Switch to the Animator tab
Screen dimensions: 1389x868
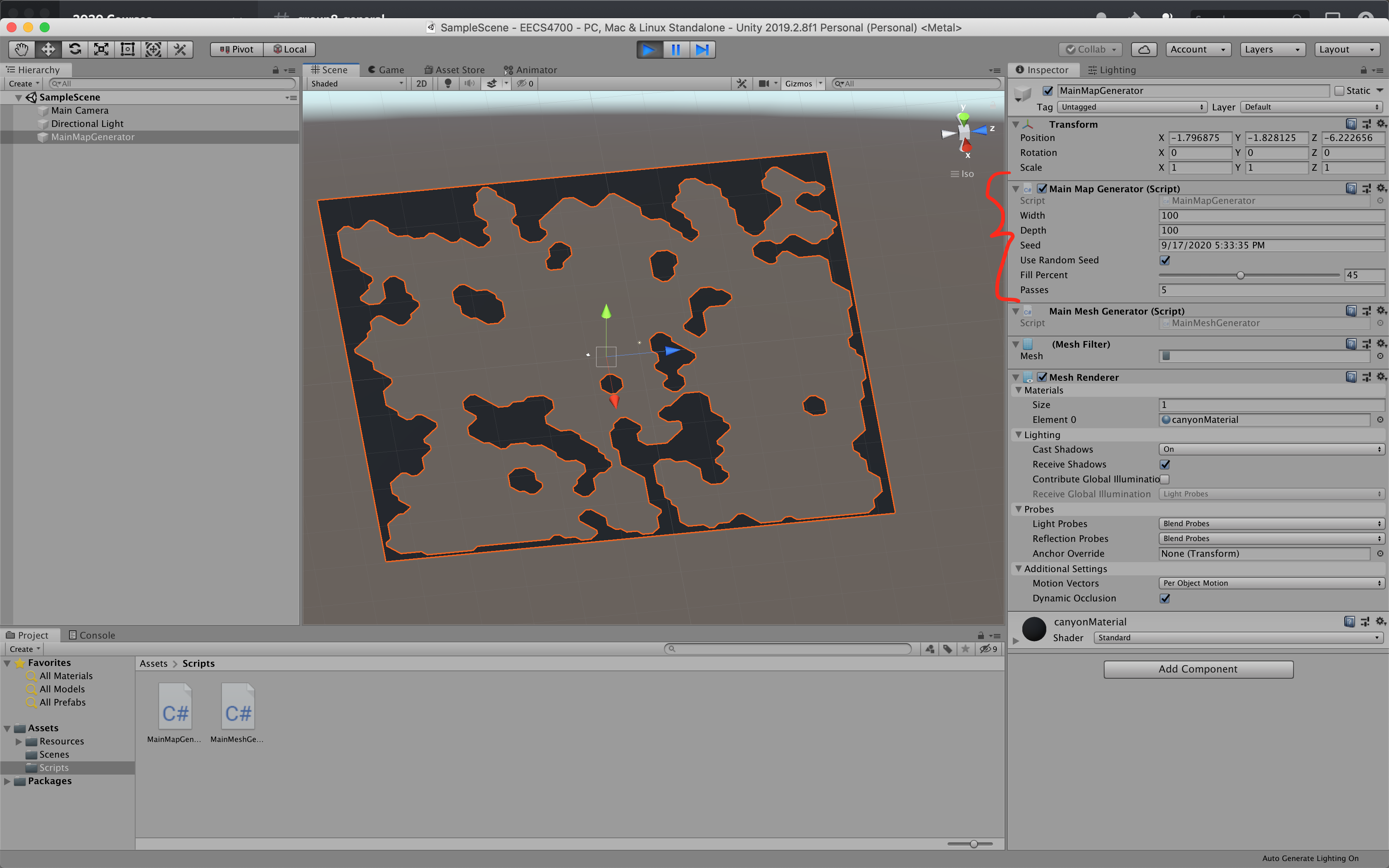pos(530,70)
